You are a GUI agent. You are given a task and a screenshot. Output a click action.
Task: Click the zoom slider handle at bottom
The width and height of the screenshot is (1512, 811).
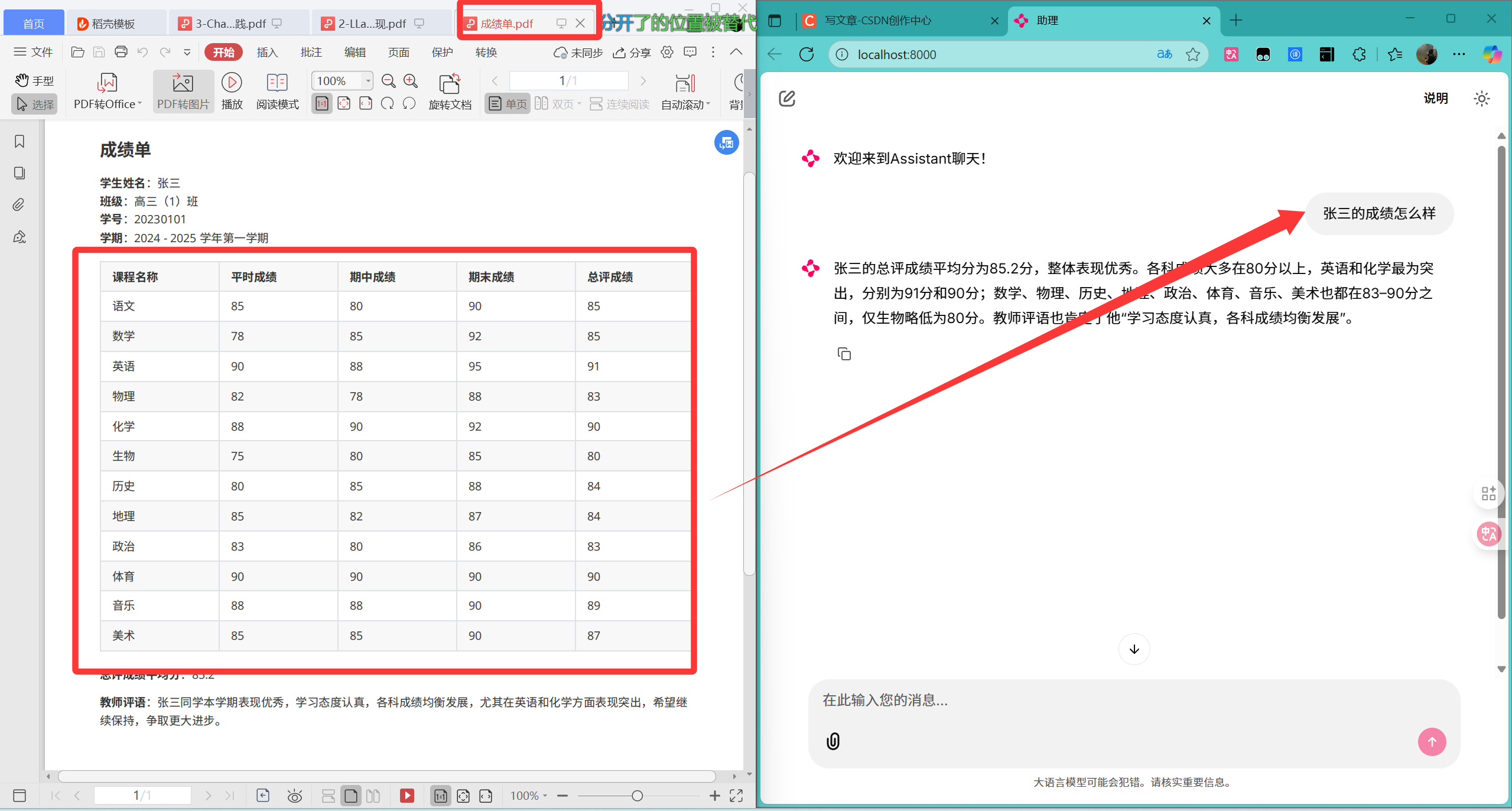pyautogui.click(x=637, y=796)
